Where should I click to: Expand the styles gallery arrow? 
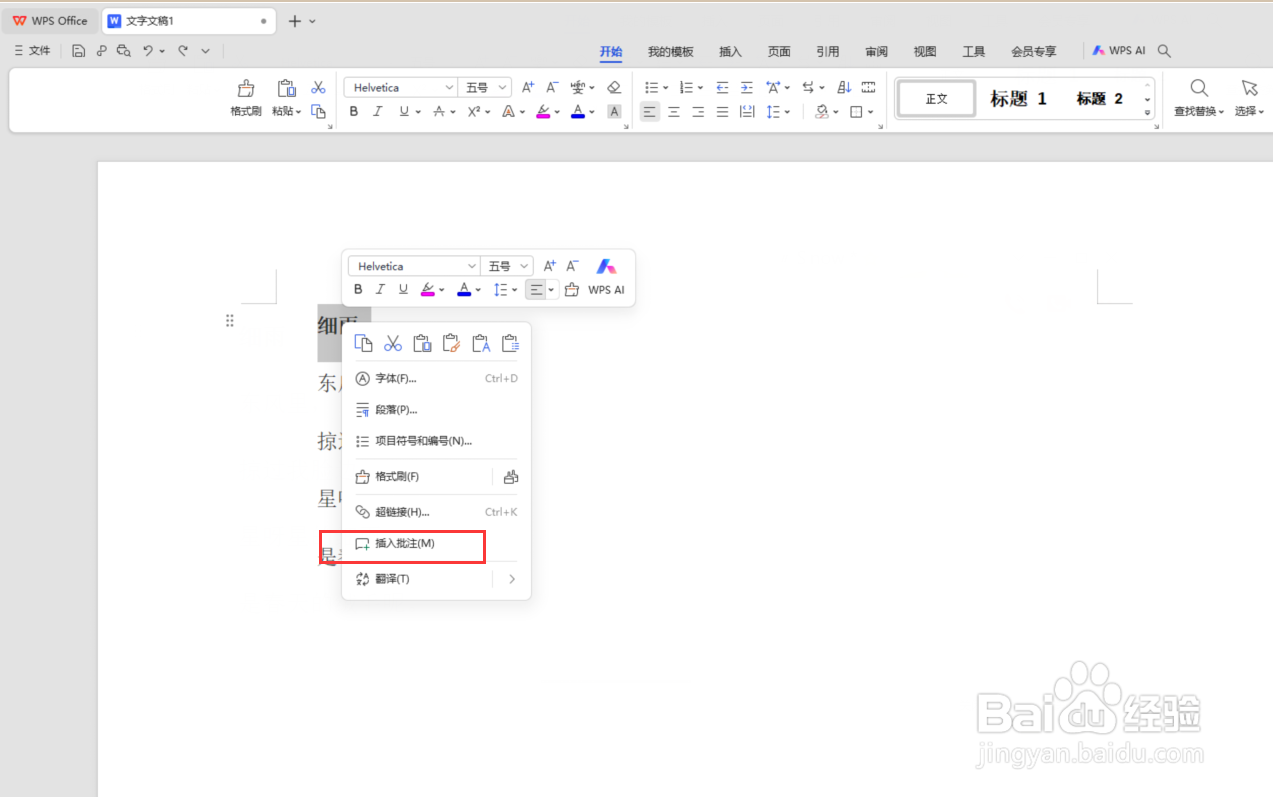point(1147,112)
